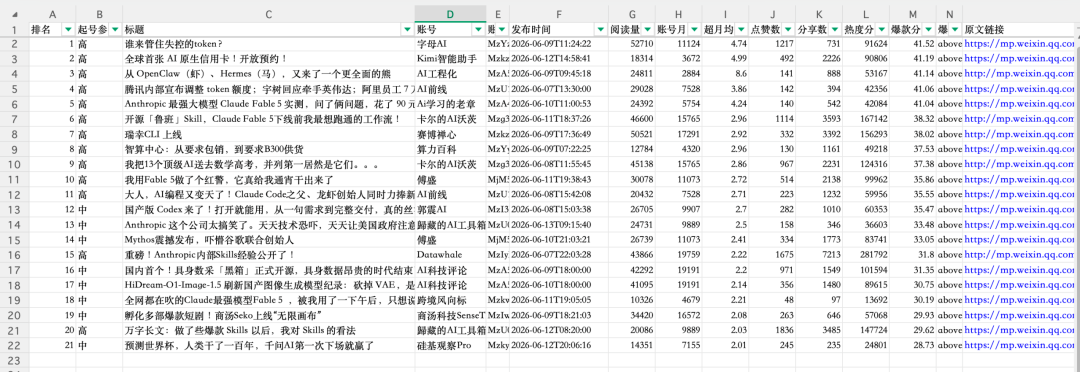
Task: Click the title cell 'Mythos震撼发布，吓懵谷歌联合创始人'
Action: click(269, 240)
